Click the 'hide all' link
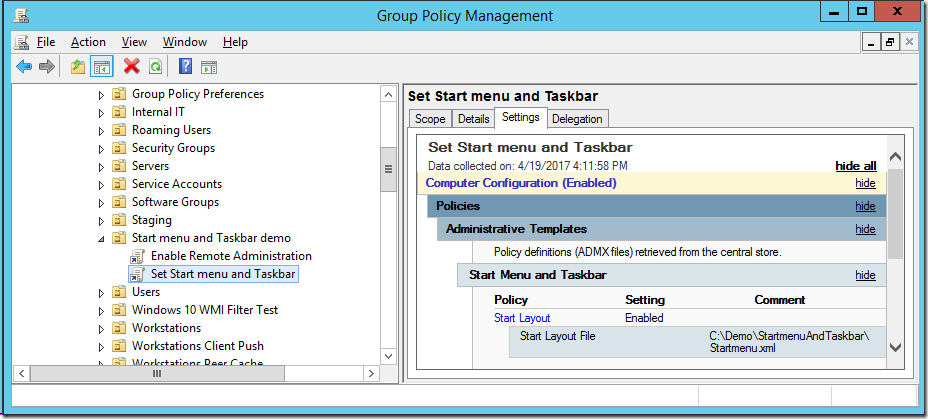This screenshot has width=928, height=419. (x=855, y=166)
